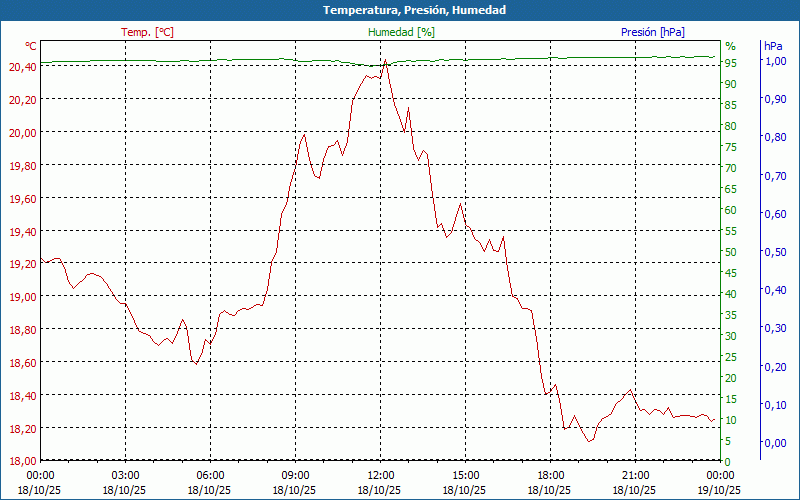Viewport: 800px width, 500px height.
Task: Click the 03:00 time label on x-axis
Action: click(125, 475)
